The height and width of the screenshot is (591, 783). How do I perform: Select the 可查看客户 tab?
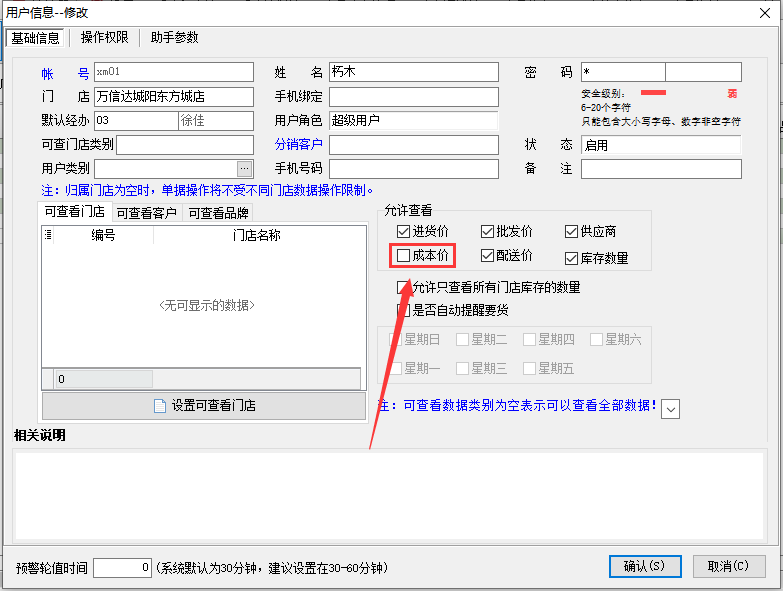(147, 213)
